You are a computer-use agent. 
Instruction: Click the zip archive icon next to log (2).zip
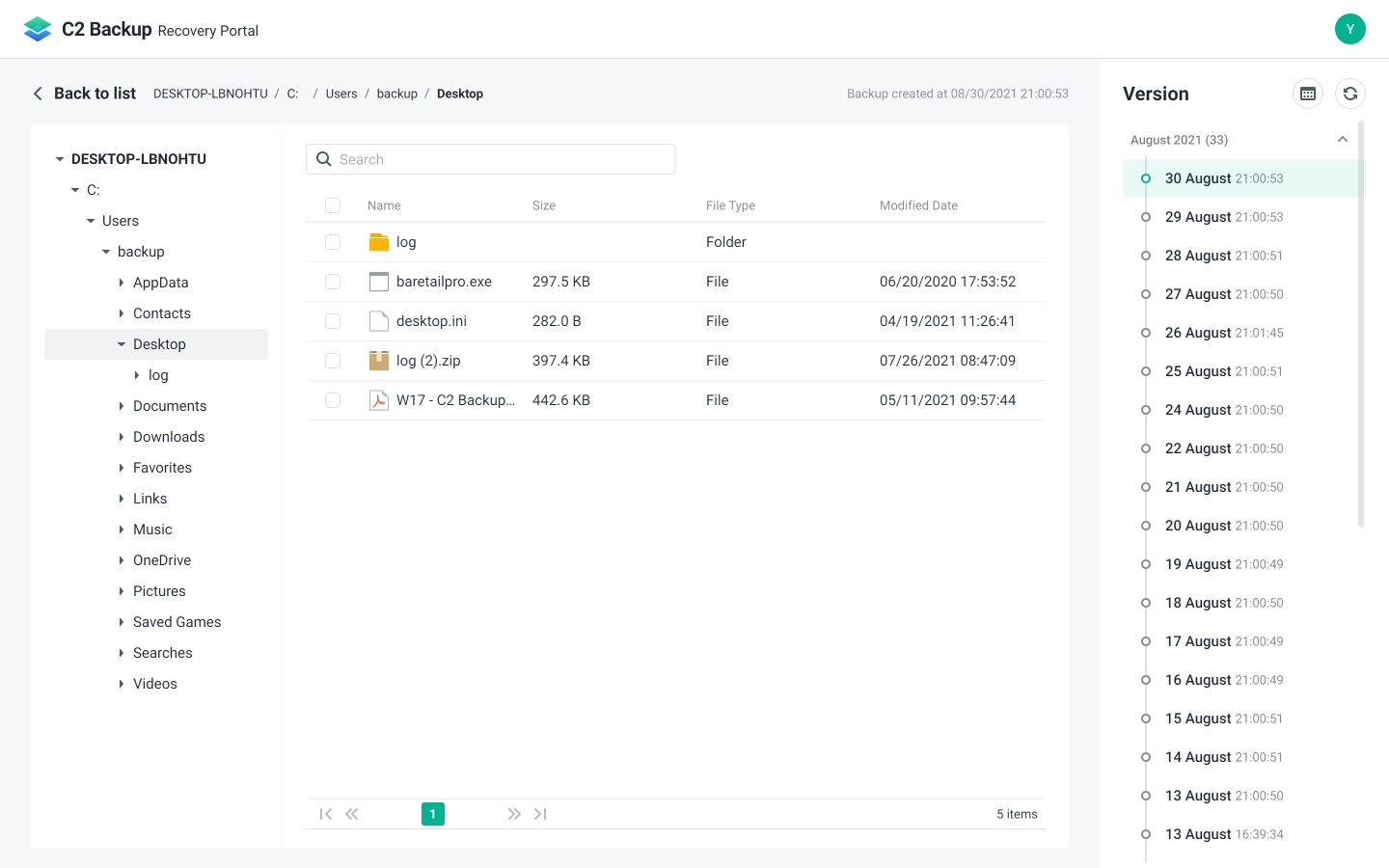(x=378, y=360)
